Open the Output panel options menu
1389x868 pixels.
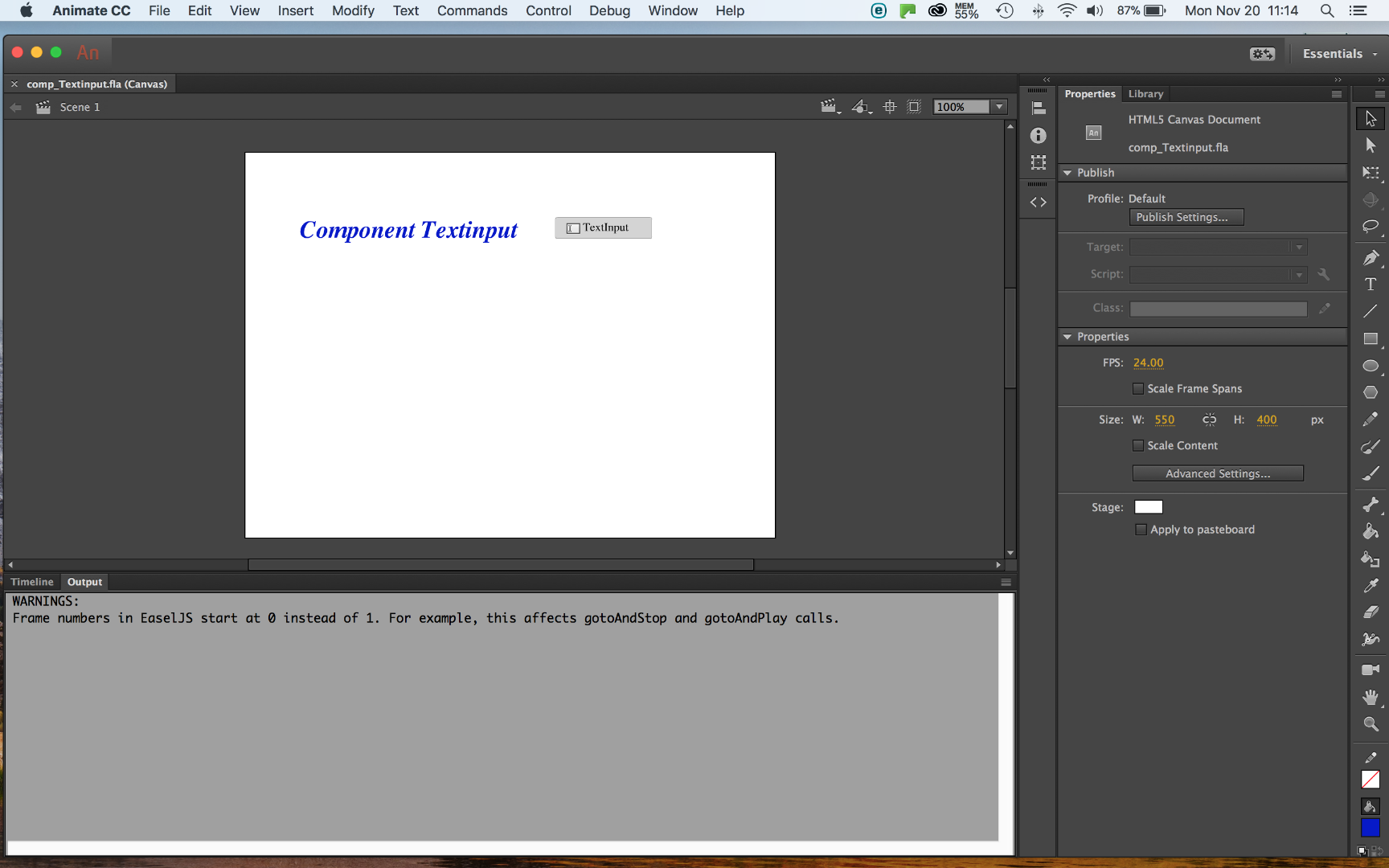[1006, 582]
